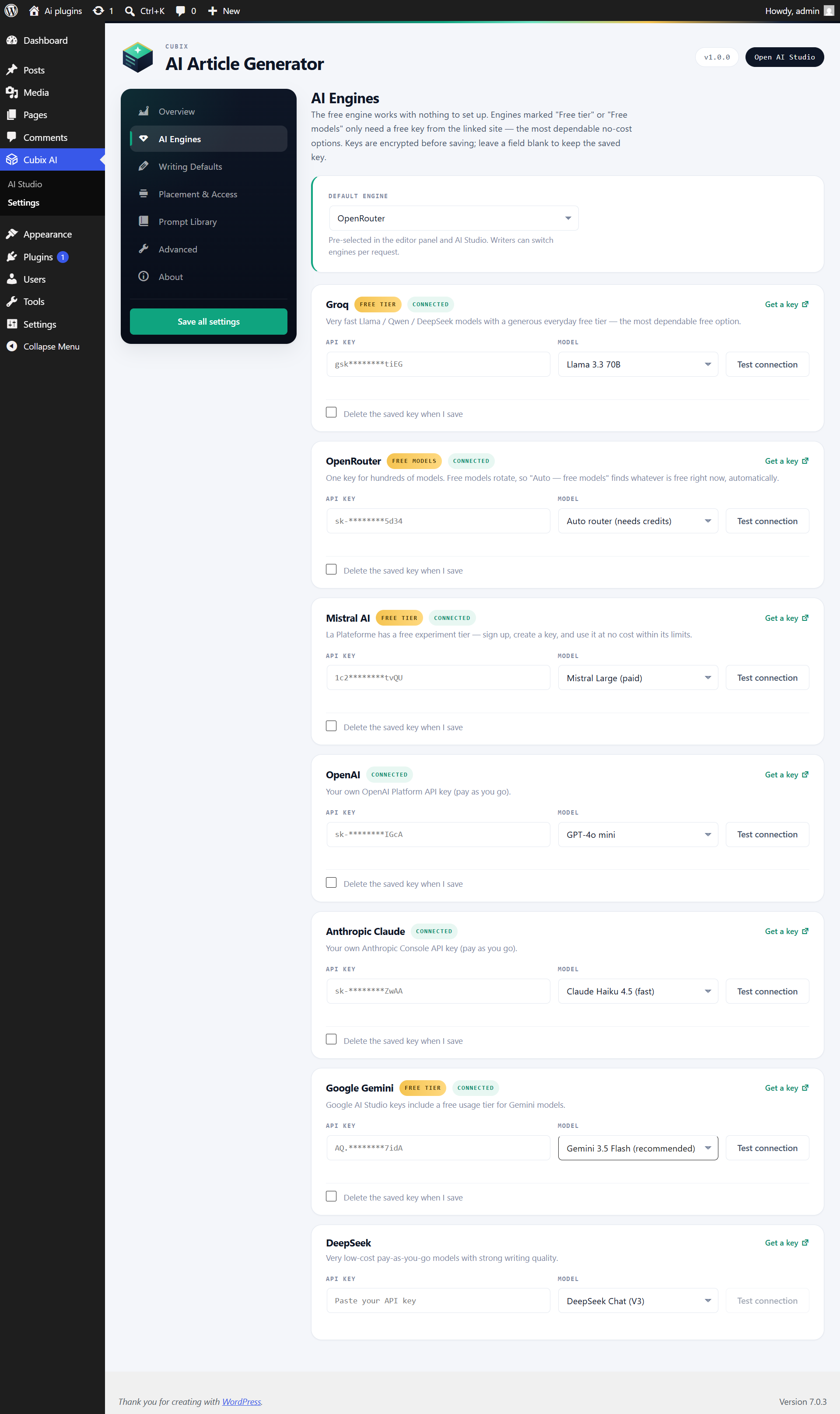
Task: Click Mistral AI Get a key link
Action: 786,618
